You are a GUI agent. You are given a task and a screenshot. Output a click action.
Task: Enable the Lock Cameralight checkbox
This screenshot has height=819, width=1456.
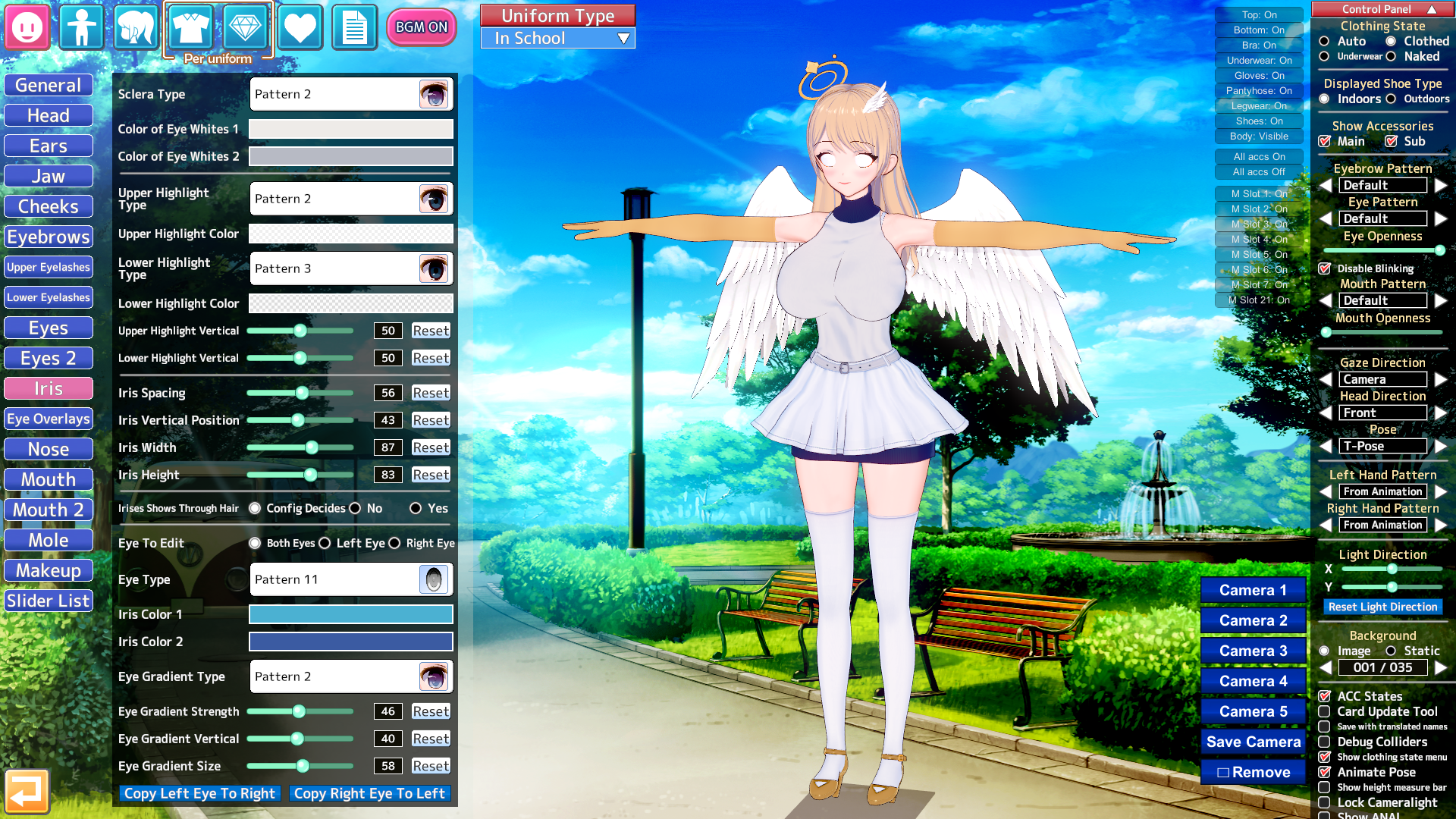(1324, 802)
